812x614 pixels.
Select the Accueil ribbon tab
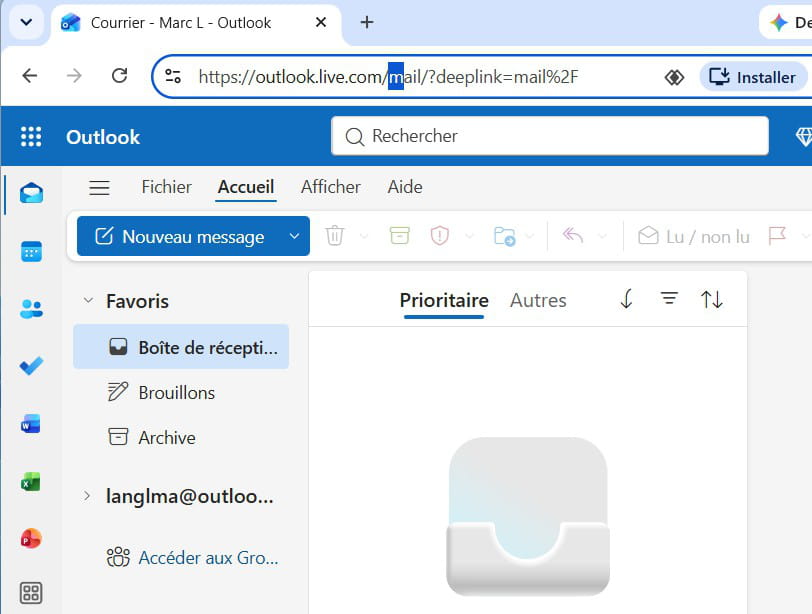pyautogui.click(x=245, y=187)
